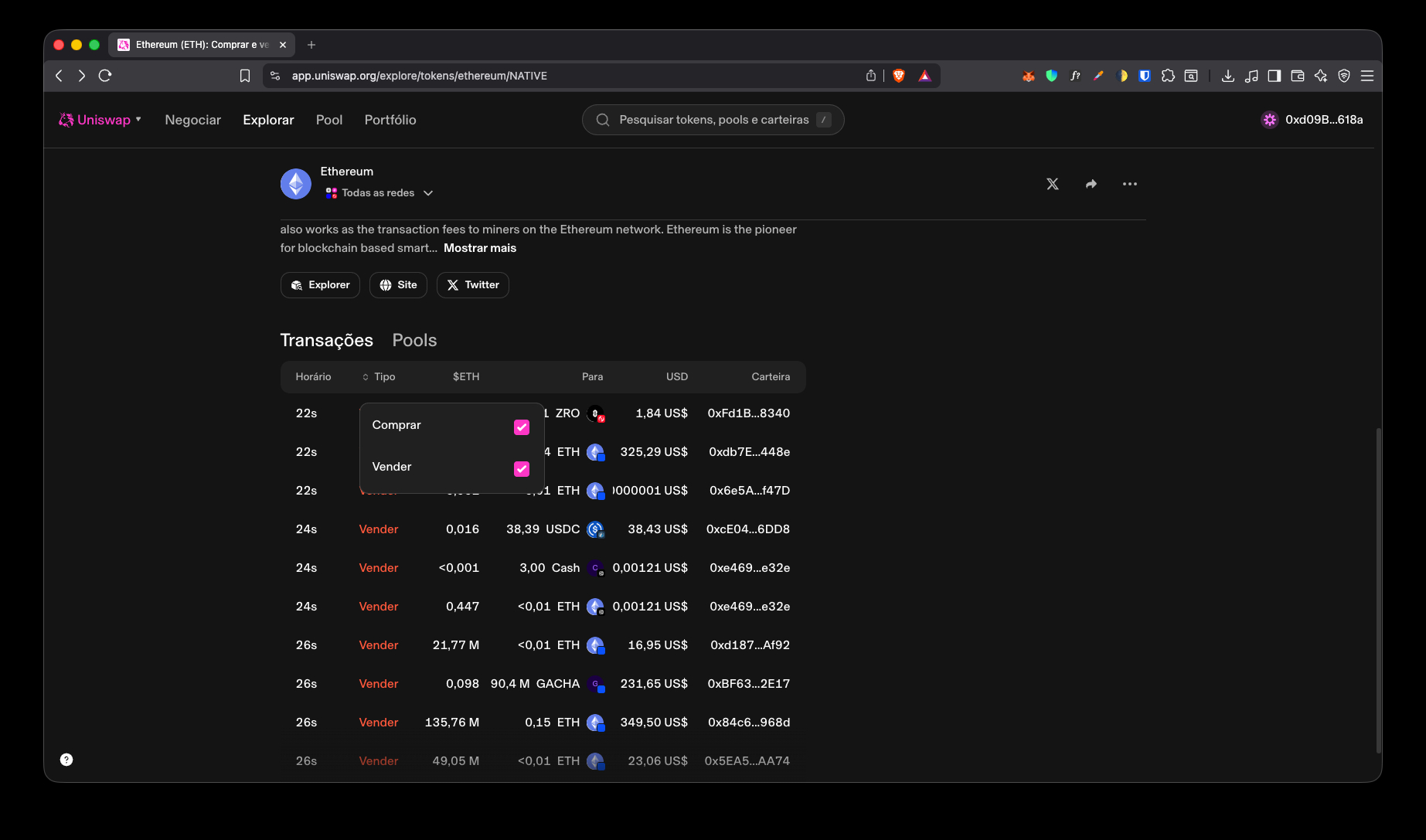Screen dimensions: 1426x840
Task: Switch to the Pools tab
Action: (x=414, y=340)
